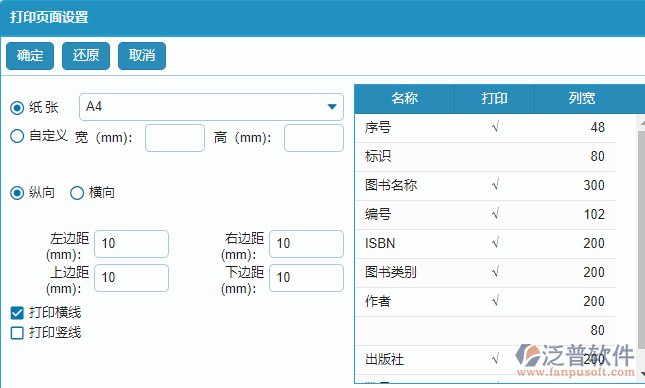The image size is (645, 388).
Task: Click the 左边距 left margin field
Action: point(132,244)
